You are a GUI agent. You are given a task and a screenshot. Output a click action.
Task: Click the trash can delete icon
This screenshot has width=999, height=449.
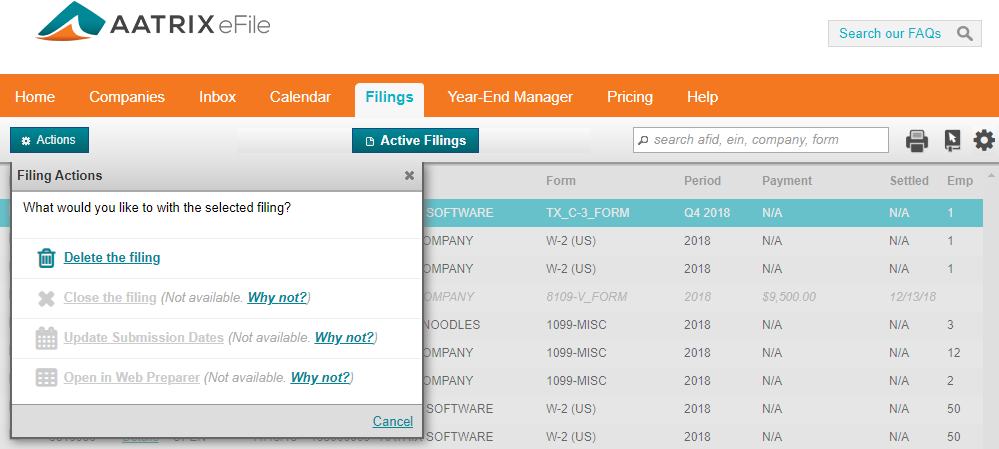pyautogui.click(x=46, y=258)
